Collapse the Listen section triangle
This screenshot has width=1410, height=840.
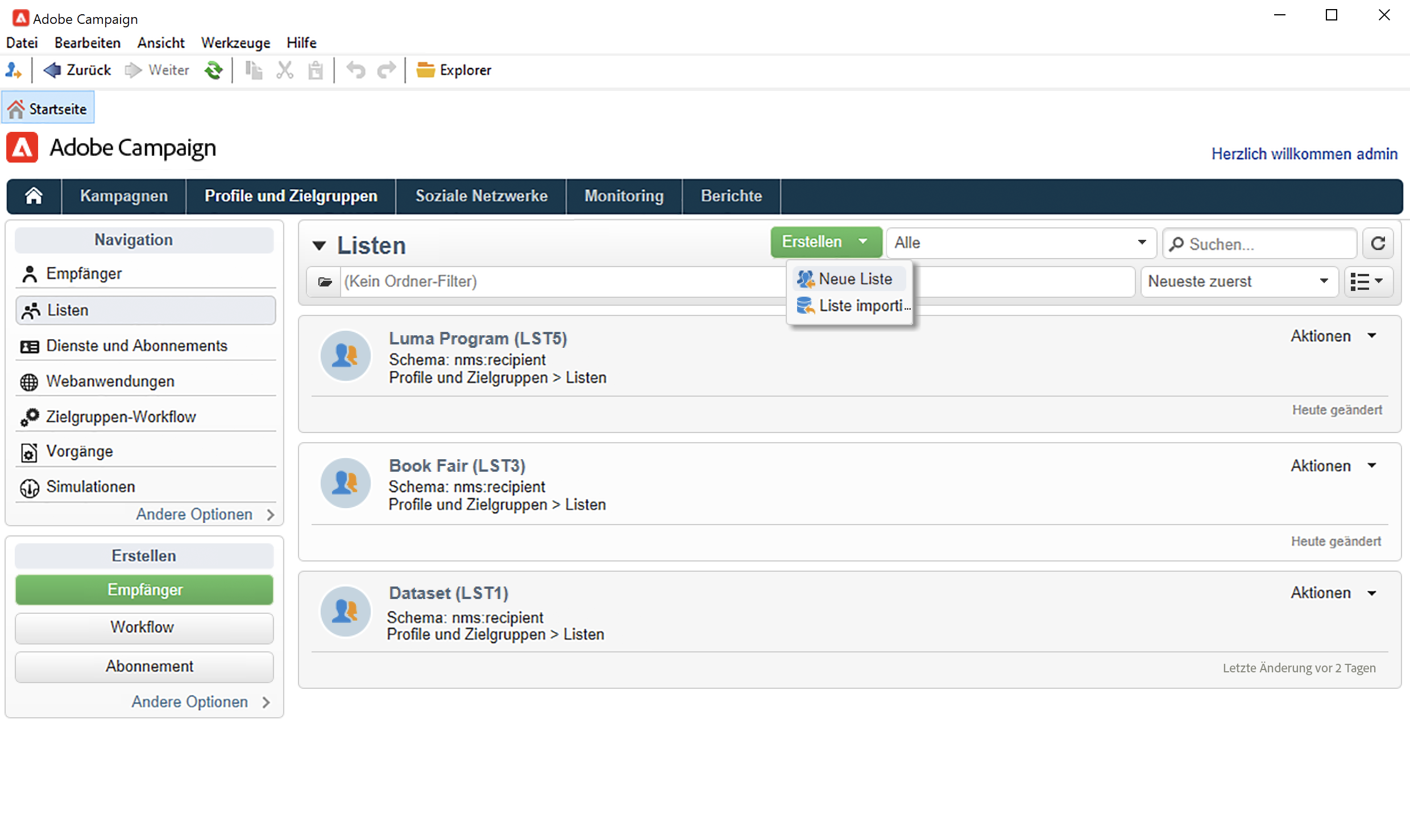pyautogui.click(x=319, y=246)
